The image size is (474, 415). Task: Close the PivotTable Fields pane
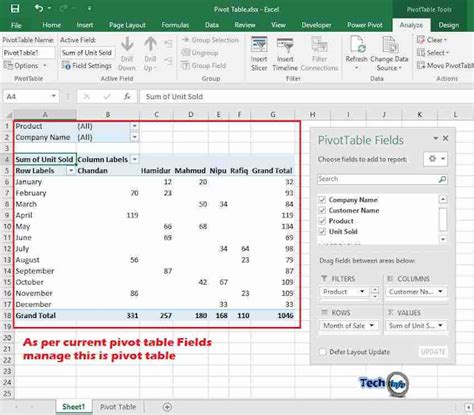pyautogui.click(x=446, y=138)
